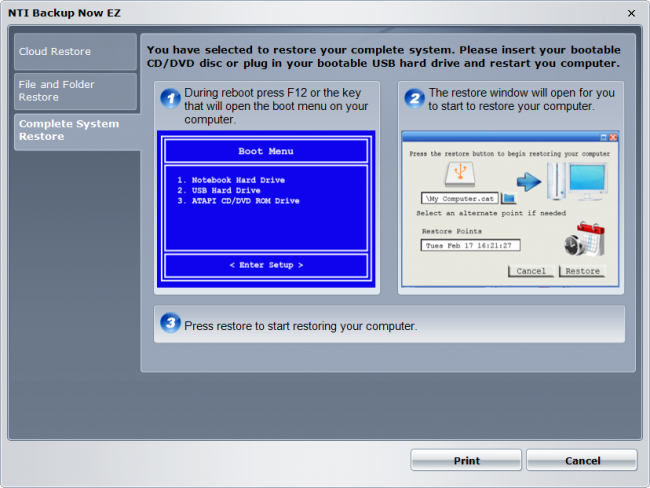
Task: Click the restore window illustration thumbnail
Action: [x=510, y=209]
